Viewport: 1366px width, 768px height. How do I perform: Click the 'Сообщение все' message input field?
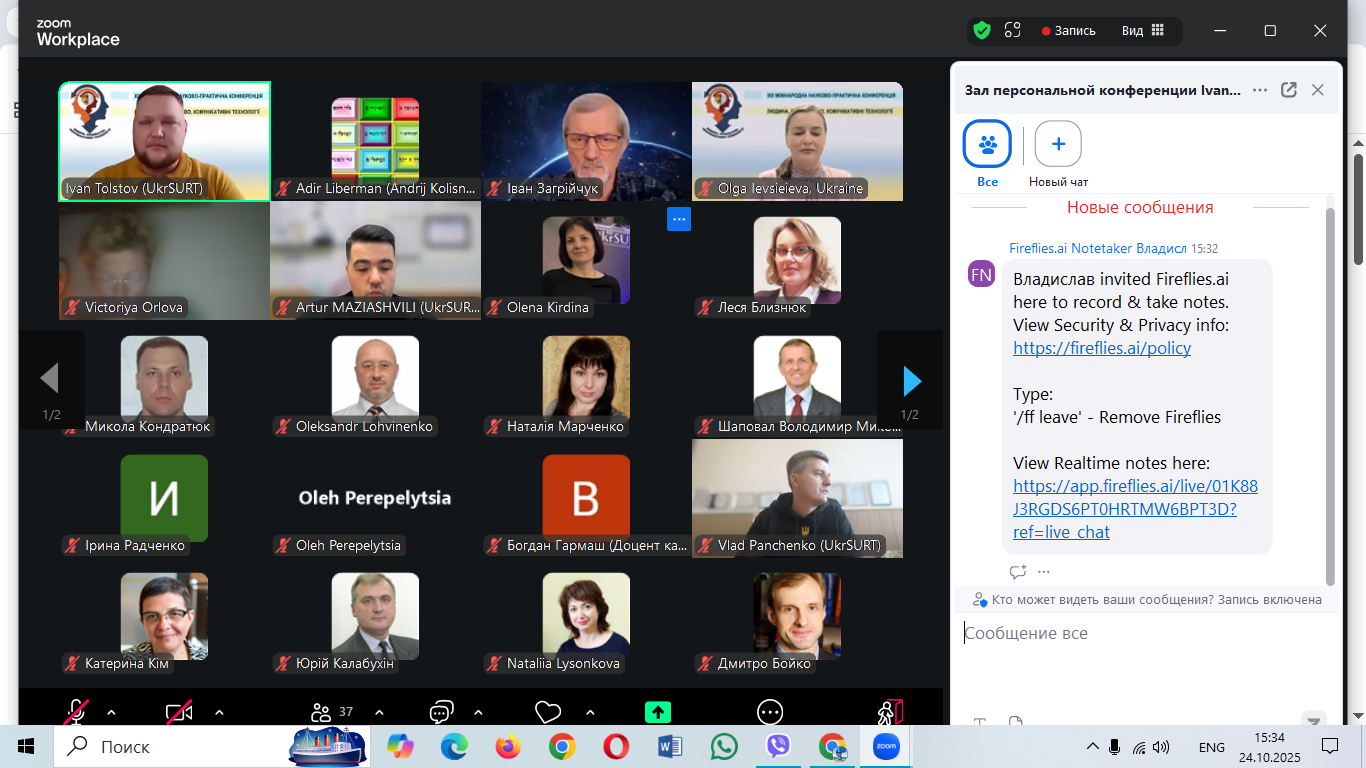coord(1140,633)
